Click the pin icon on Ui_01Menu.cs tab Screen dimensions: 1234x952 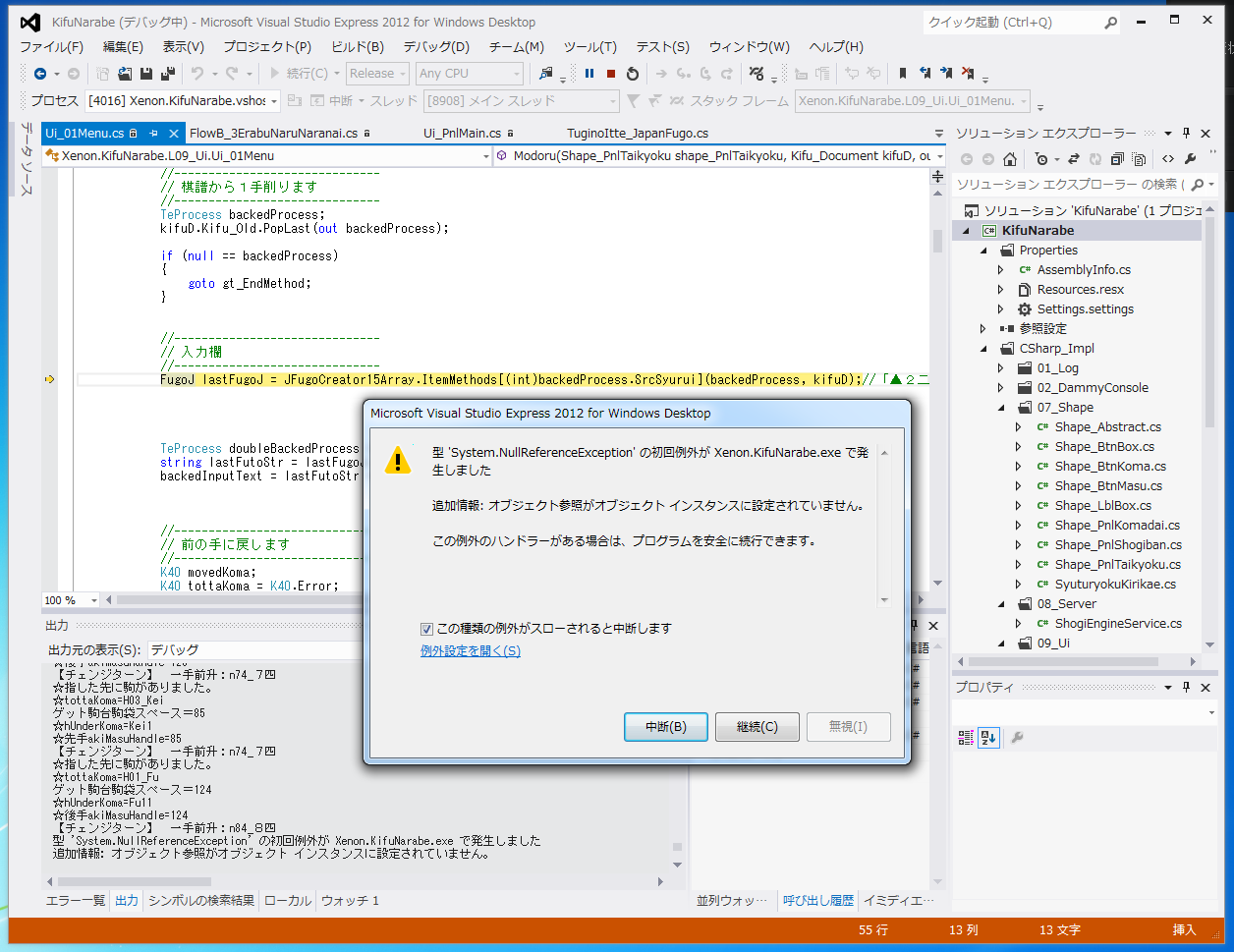(x=153, y=134)
